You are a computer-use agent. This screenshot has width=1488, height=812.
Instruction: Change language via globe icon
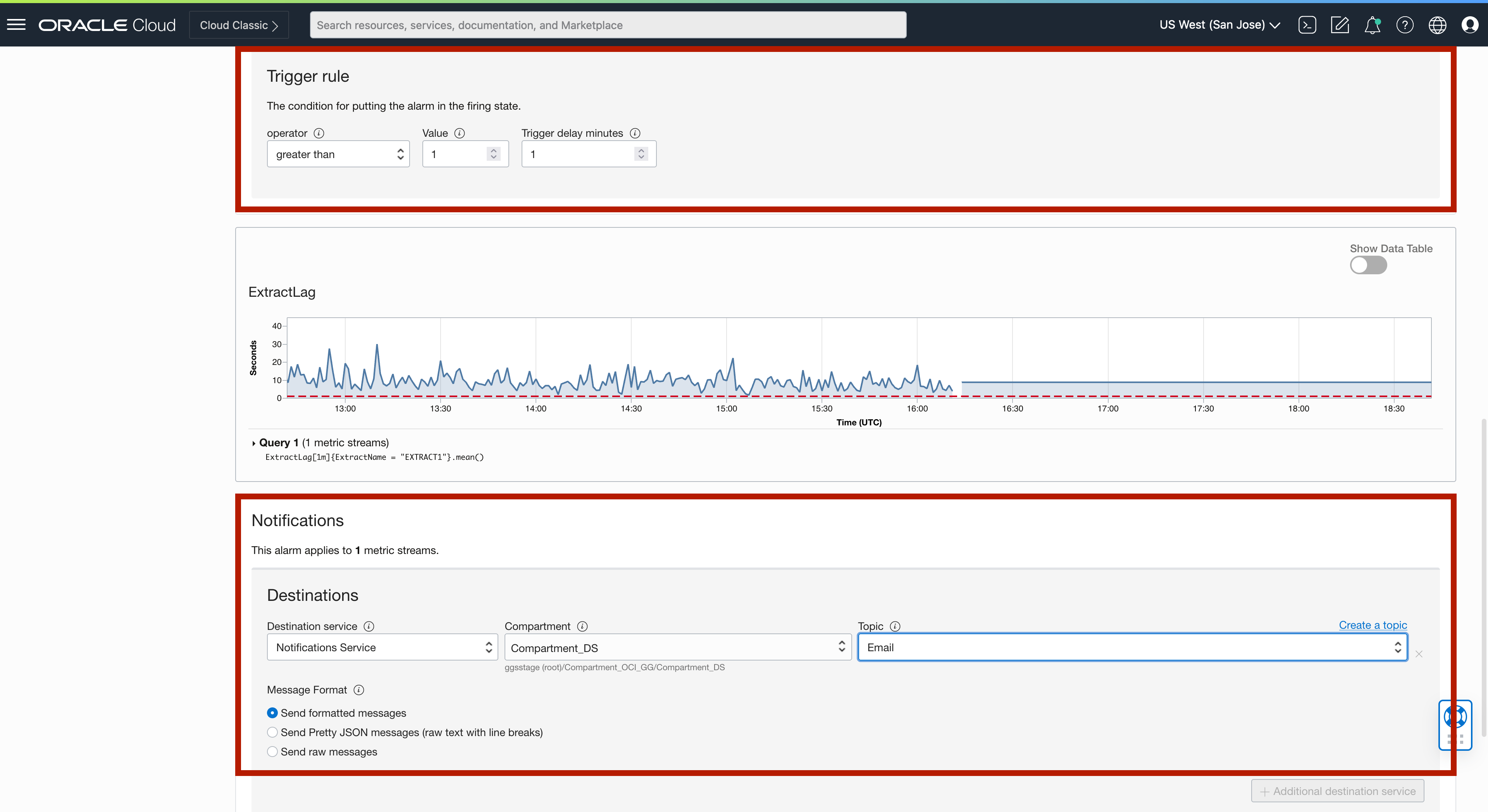click(1438, 25)
